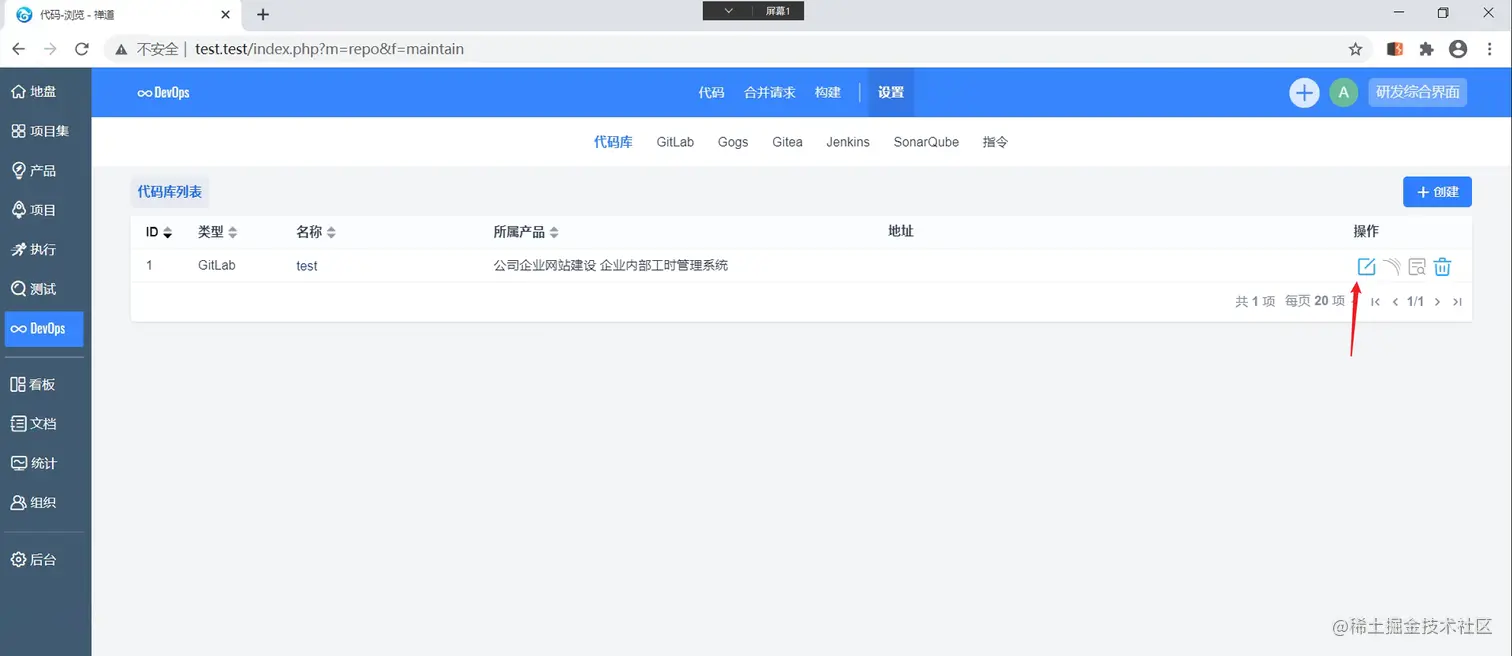Open the browser extensions puzzle icon
The width and height of the screenshot is (1512, 656).
coord(1427,49)
